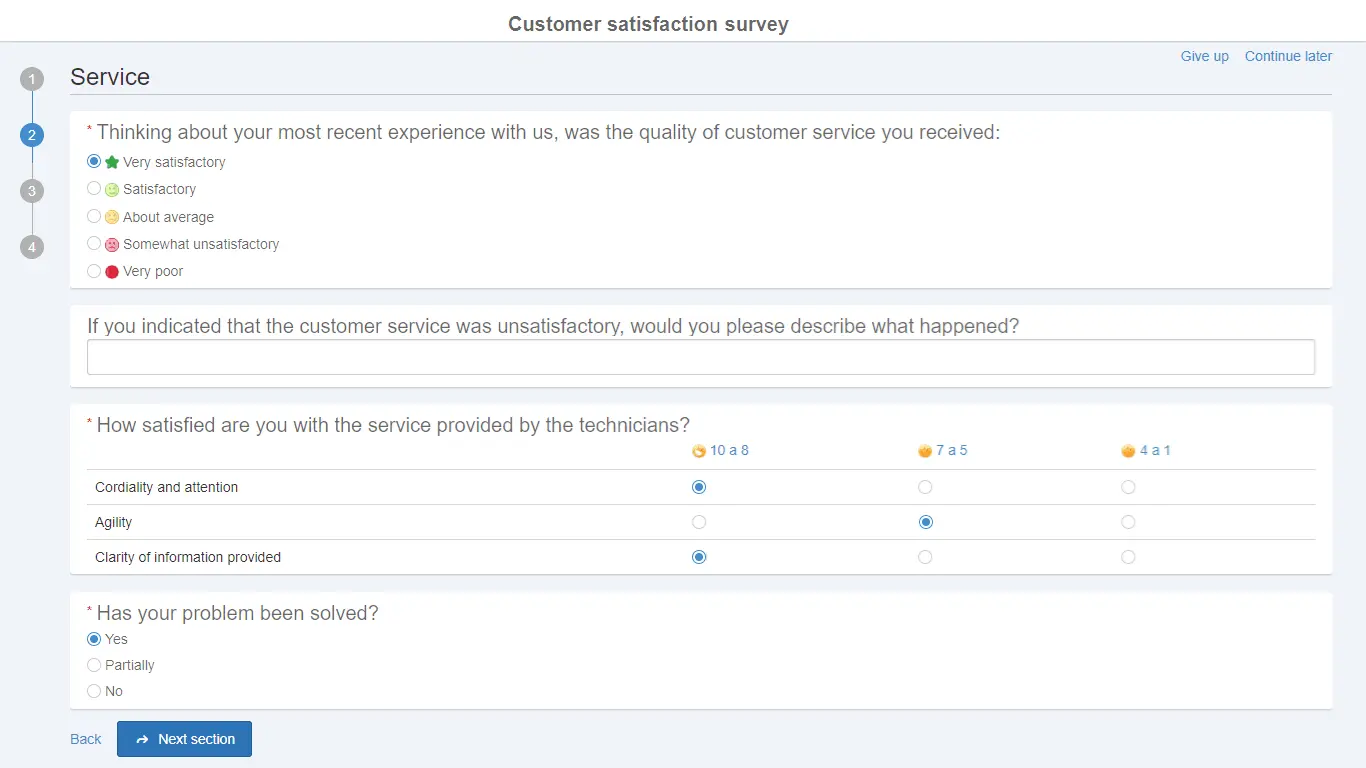Screen dimensions: 1366x768
Task: Navigate to survey step 3
Action: click(x=31, y=190)
